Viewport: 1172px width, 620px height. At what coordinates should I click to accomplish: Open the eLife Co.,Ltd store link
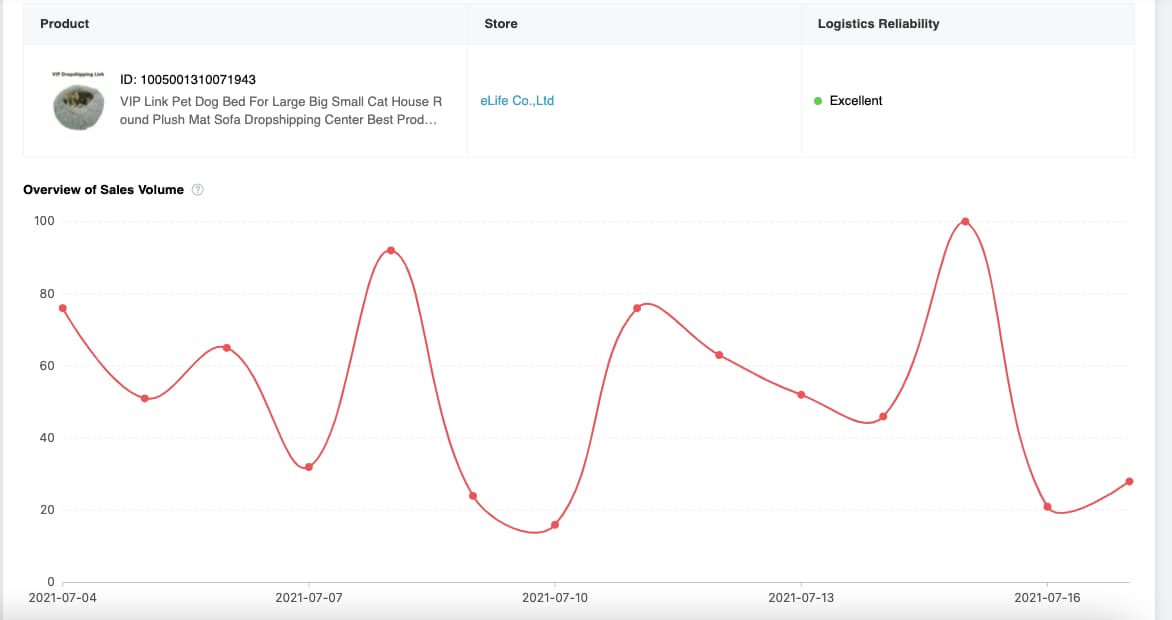[x=517, y=101]
